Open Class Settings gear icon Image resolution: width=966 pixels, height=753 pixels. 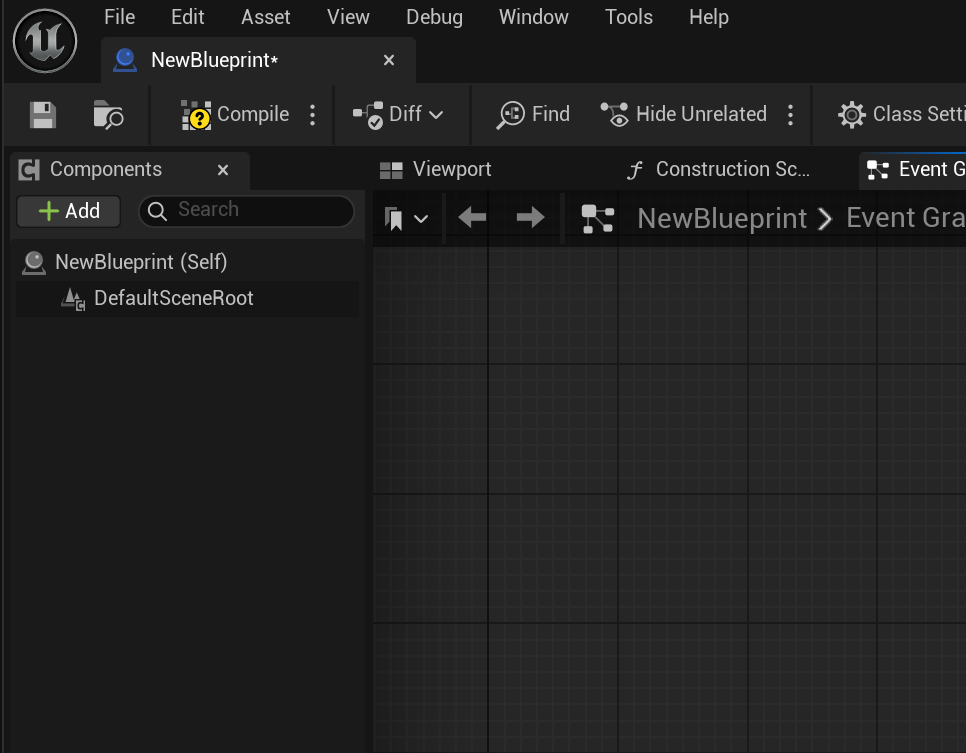tap(851, 115)
